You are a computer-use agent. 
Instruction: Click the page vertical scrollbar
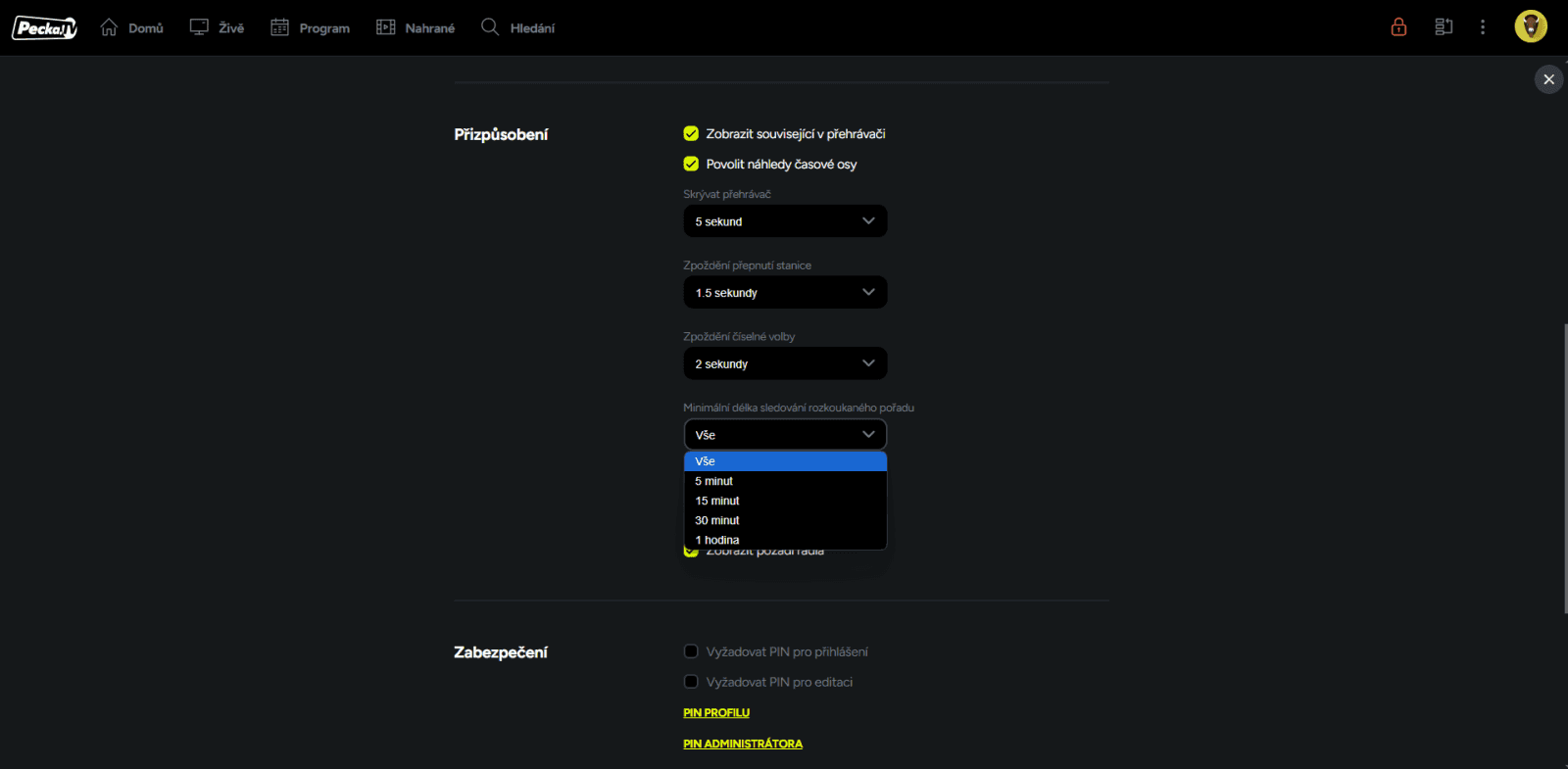pyautogui.click(x=1565, y=468)
